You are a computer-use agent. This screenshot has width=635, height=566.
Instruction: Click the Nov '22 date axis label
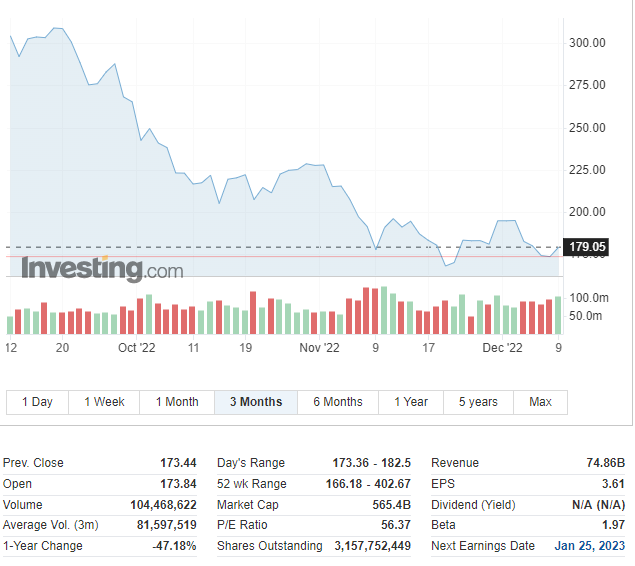tap(320, 348)
